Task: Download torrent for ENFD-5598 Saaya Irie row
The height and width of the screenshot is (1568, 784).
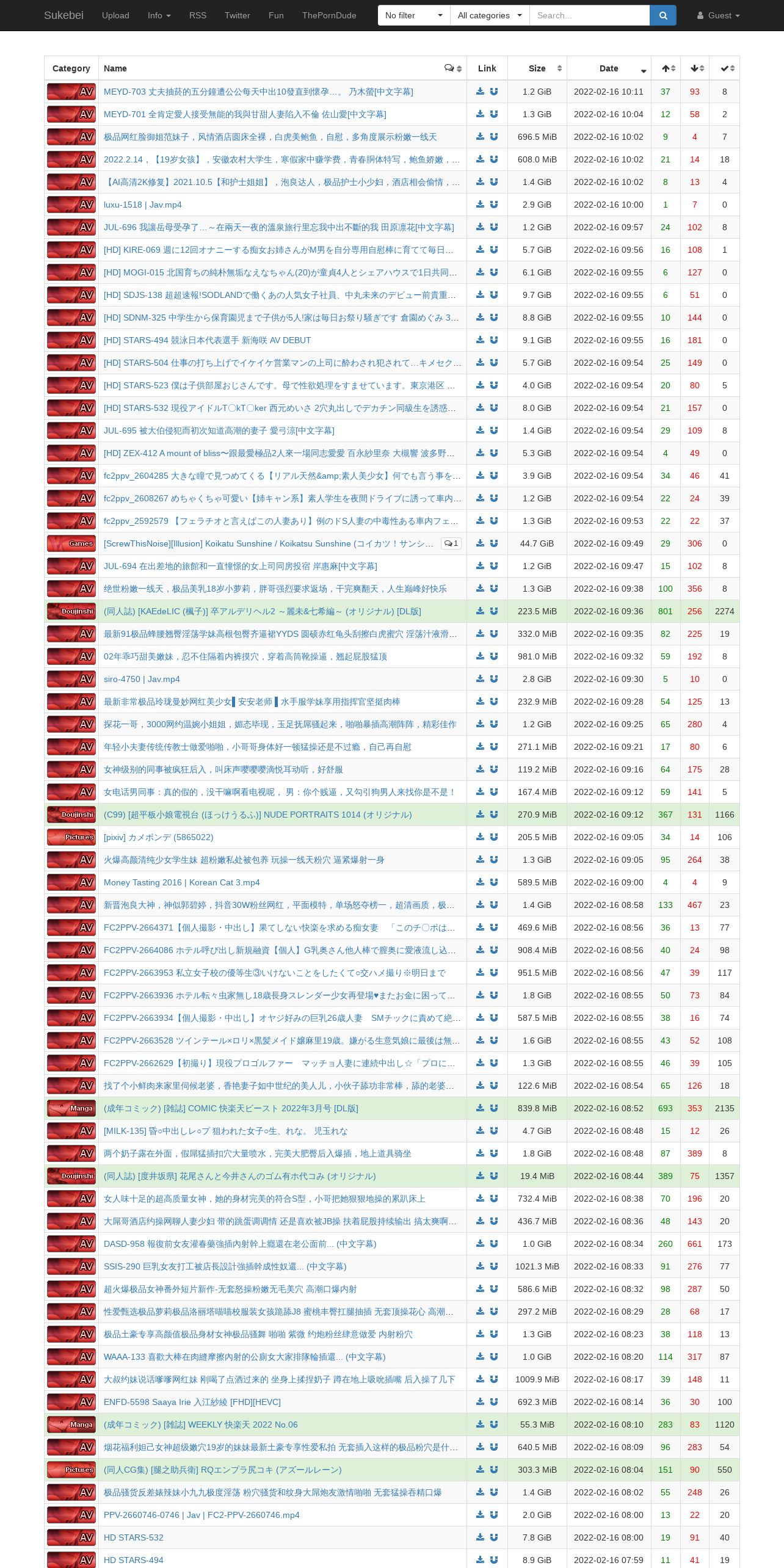Action: tap(480, 1402)
